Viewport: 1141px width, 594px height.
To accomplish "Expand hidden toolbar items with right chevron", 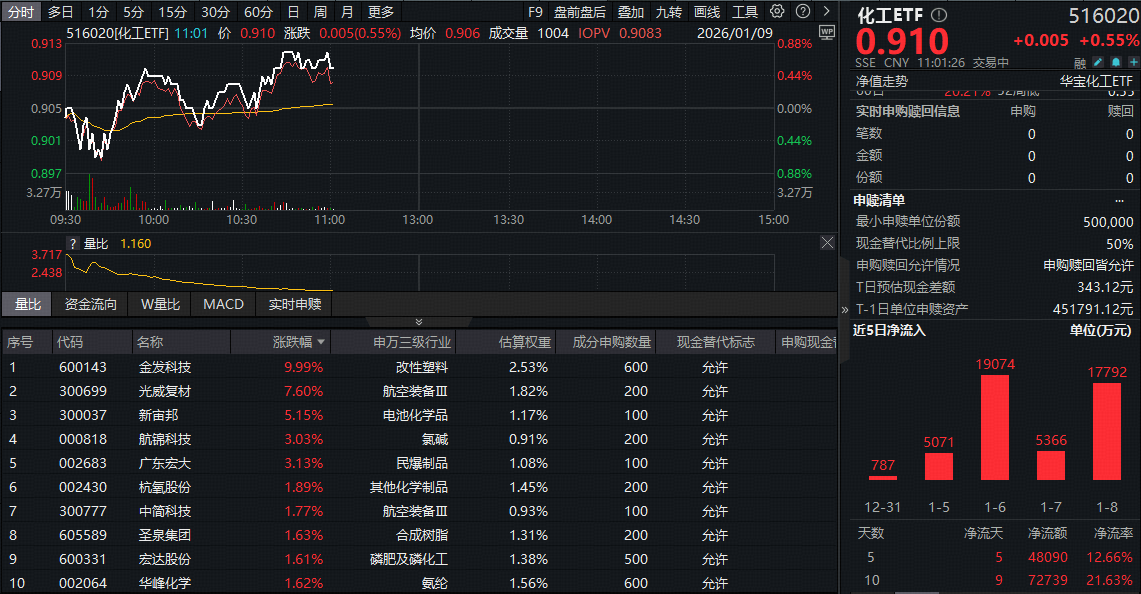I will click(826, 11).
